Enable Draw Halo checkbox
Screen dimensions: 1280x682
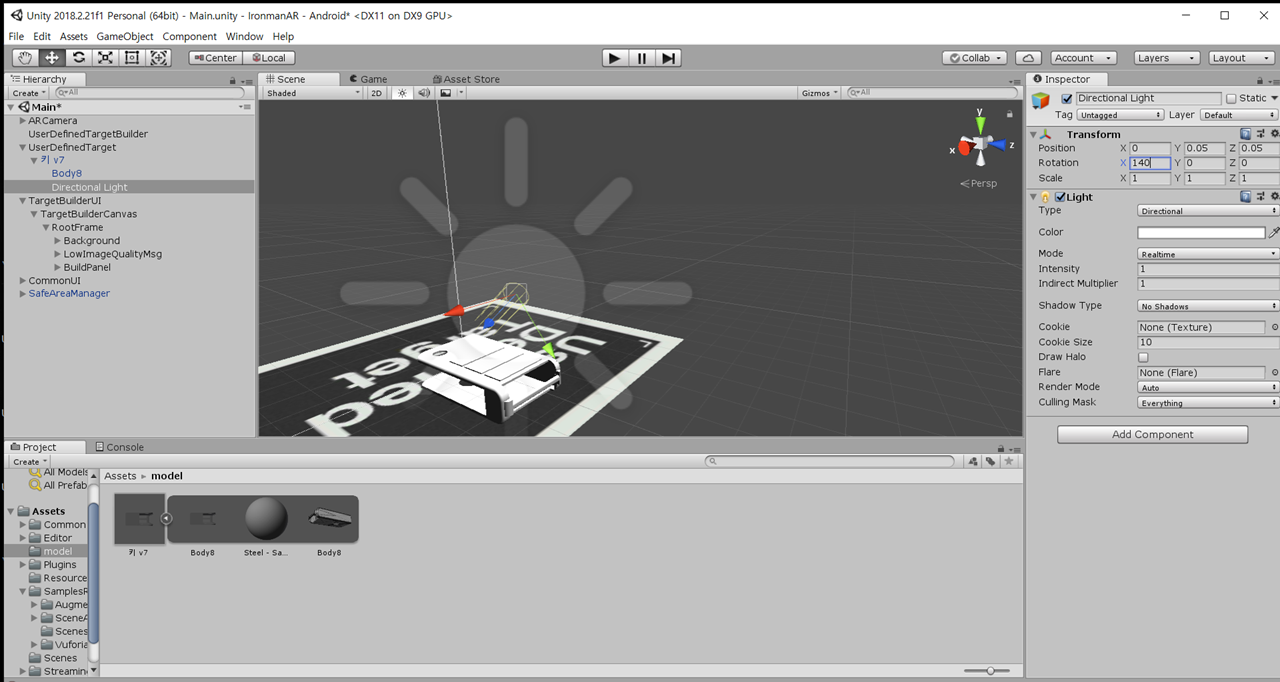[x=1143, y=357]
